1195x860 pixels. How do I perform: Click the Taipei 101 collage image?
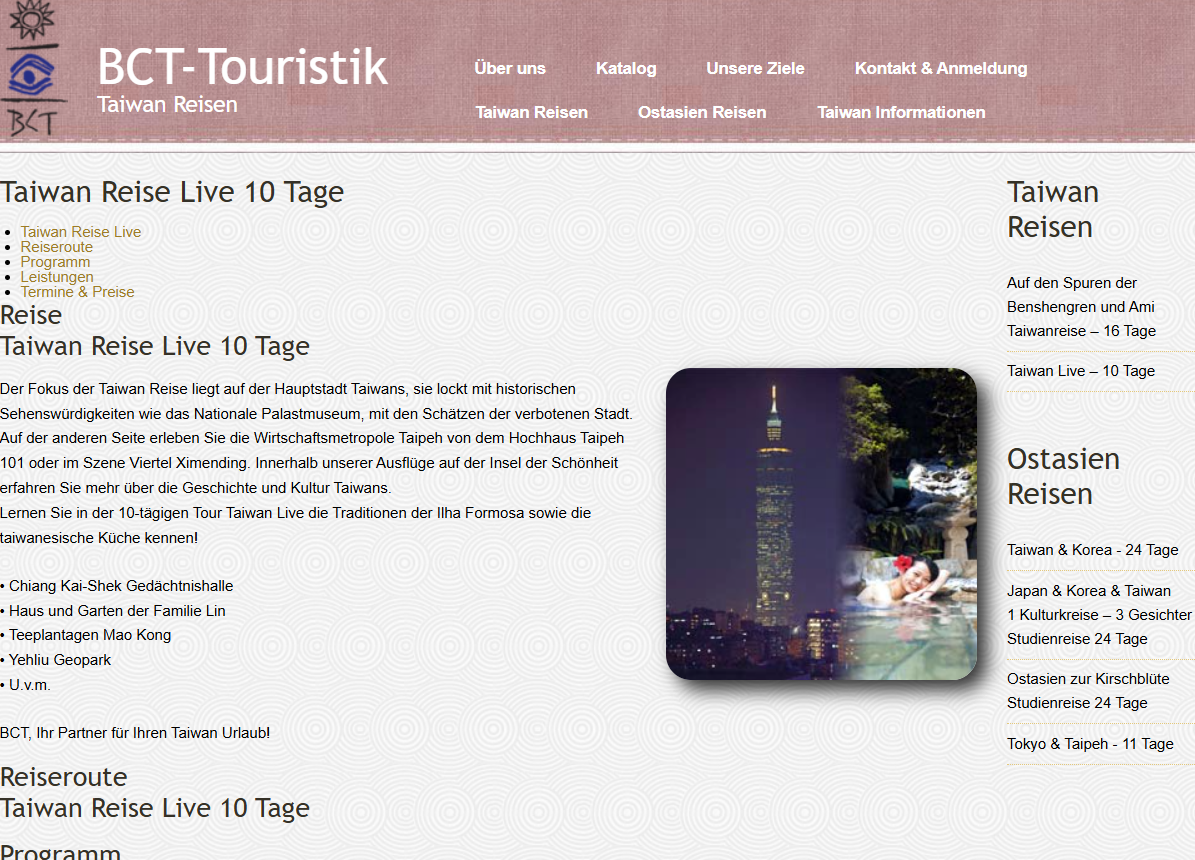coord(821,524)
